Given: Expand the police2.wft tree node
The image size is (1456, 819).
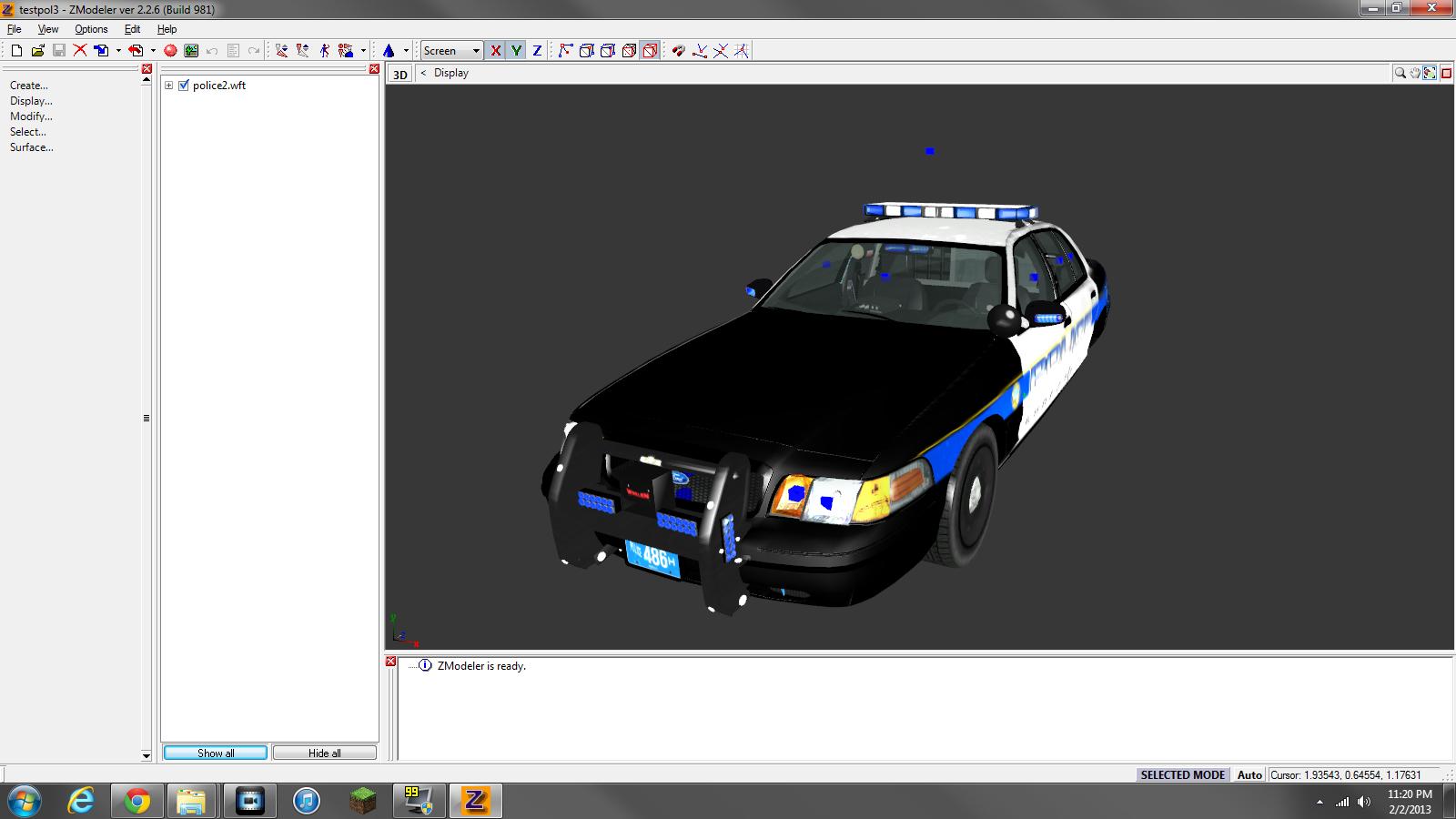Looking at the screenshot, I should [168, 86].
